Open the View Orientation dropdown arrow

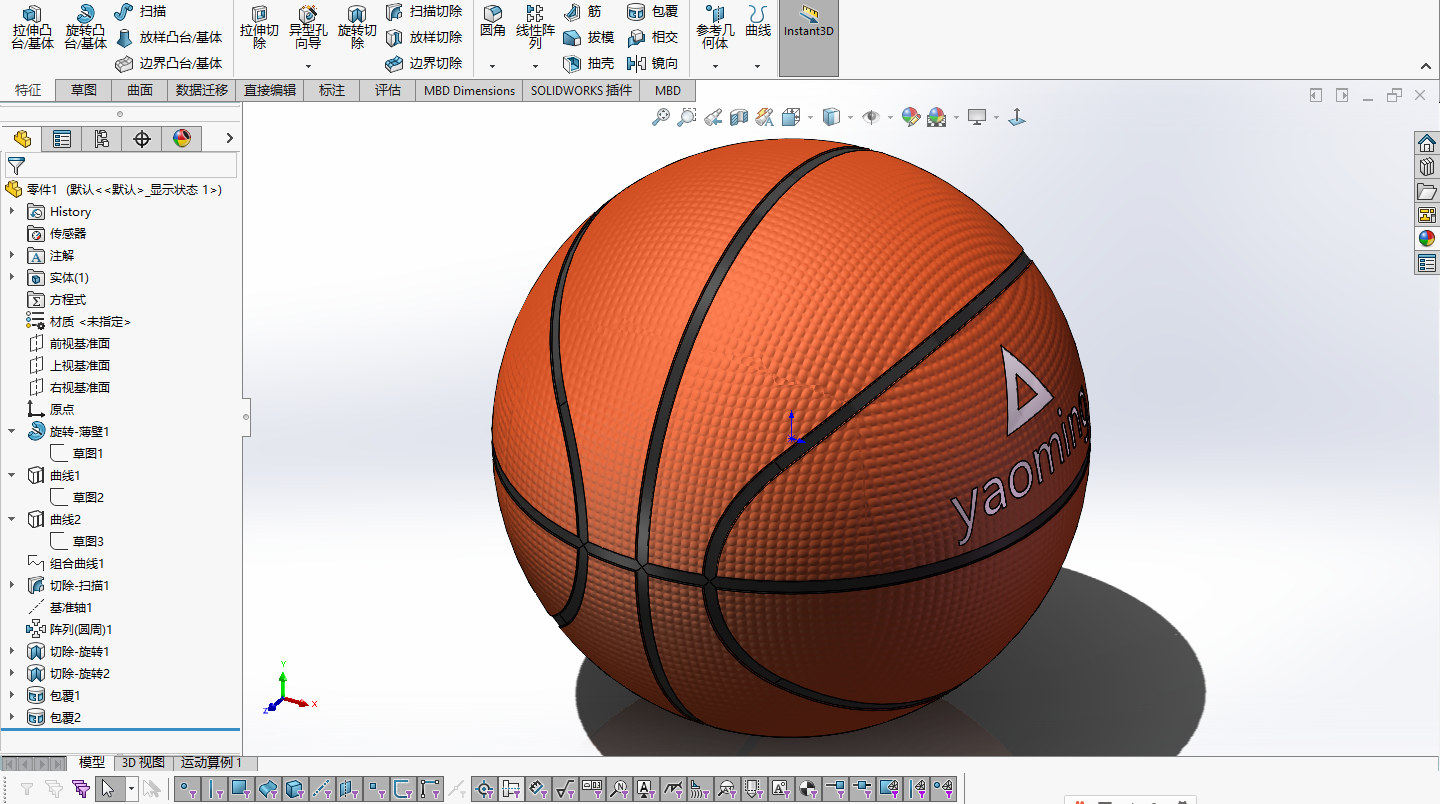click(x=811, y=117)
